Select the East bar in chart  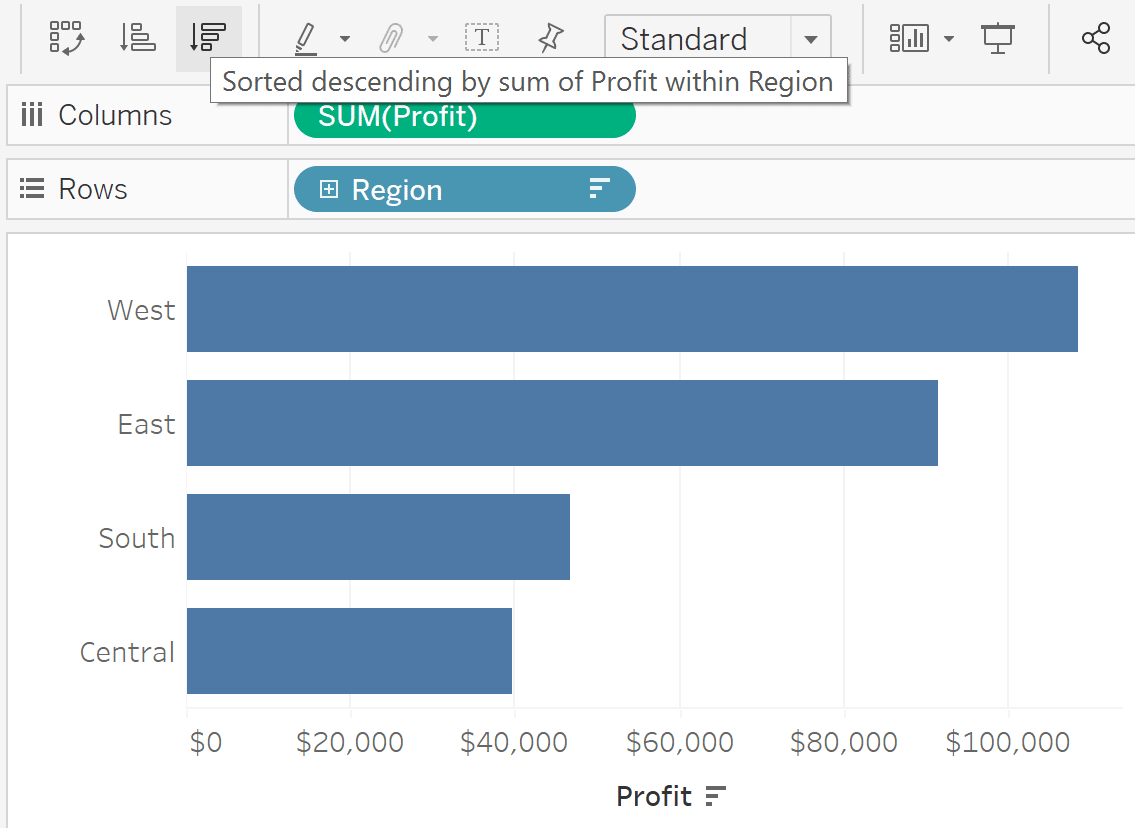562,423
